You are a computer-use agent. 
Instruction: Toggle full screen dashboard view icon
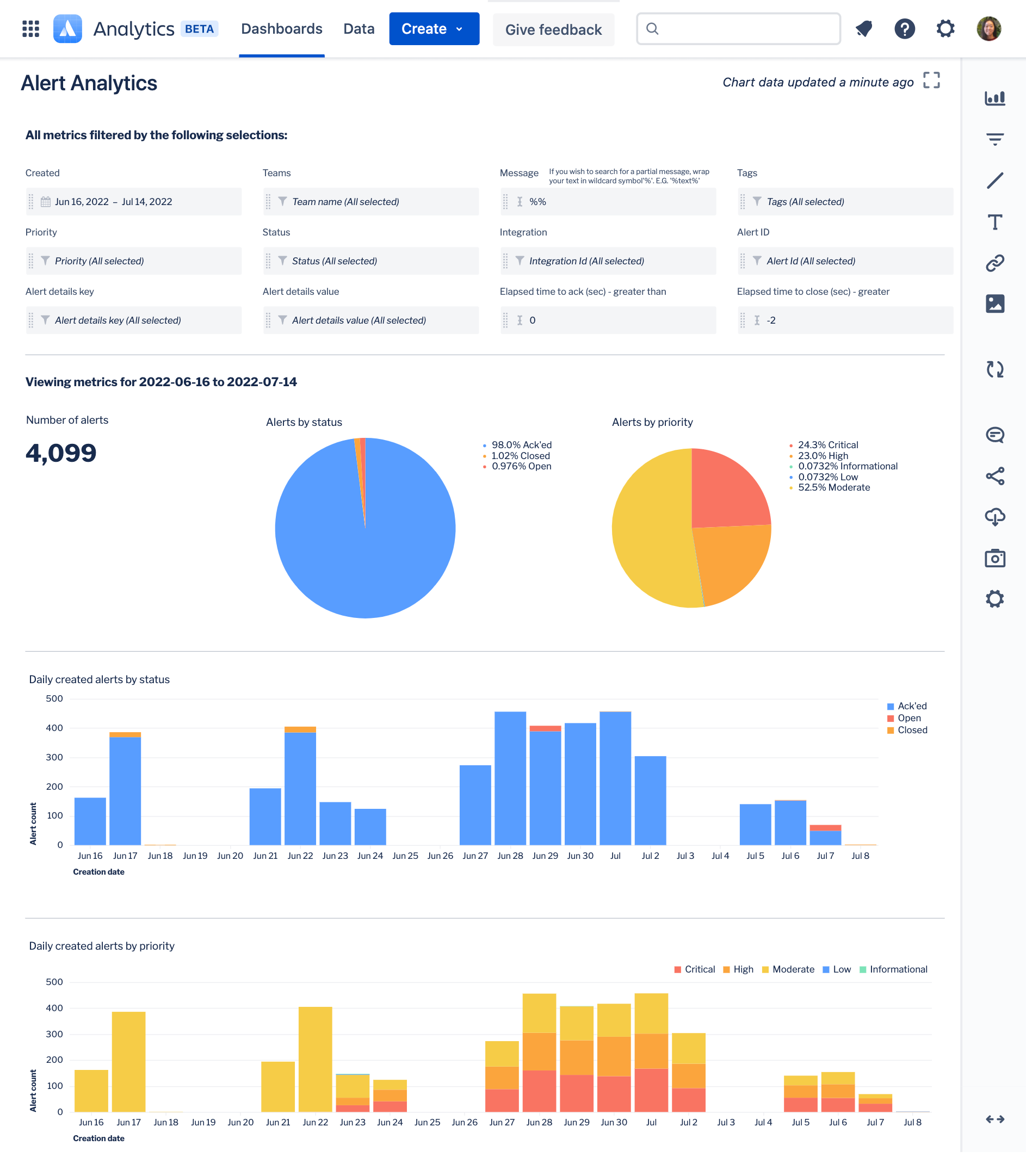point(931,80)
